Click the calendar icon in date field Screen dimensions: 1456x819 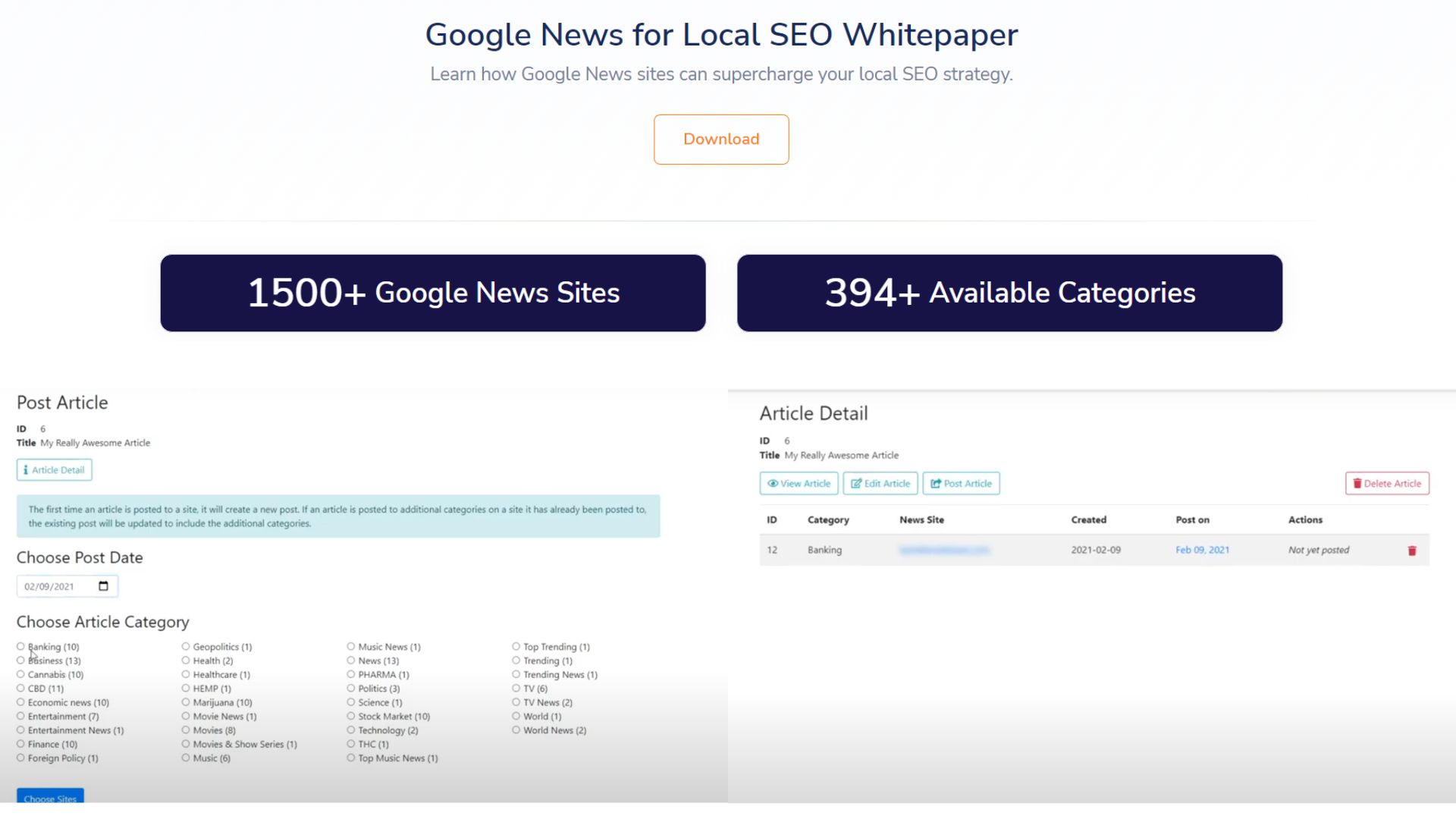tap(104, 586)
